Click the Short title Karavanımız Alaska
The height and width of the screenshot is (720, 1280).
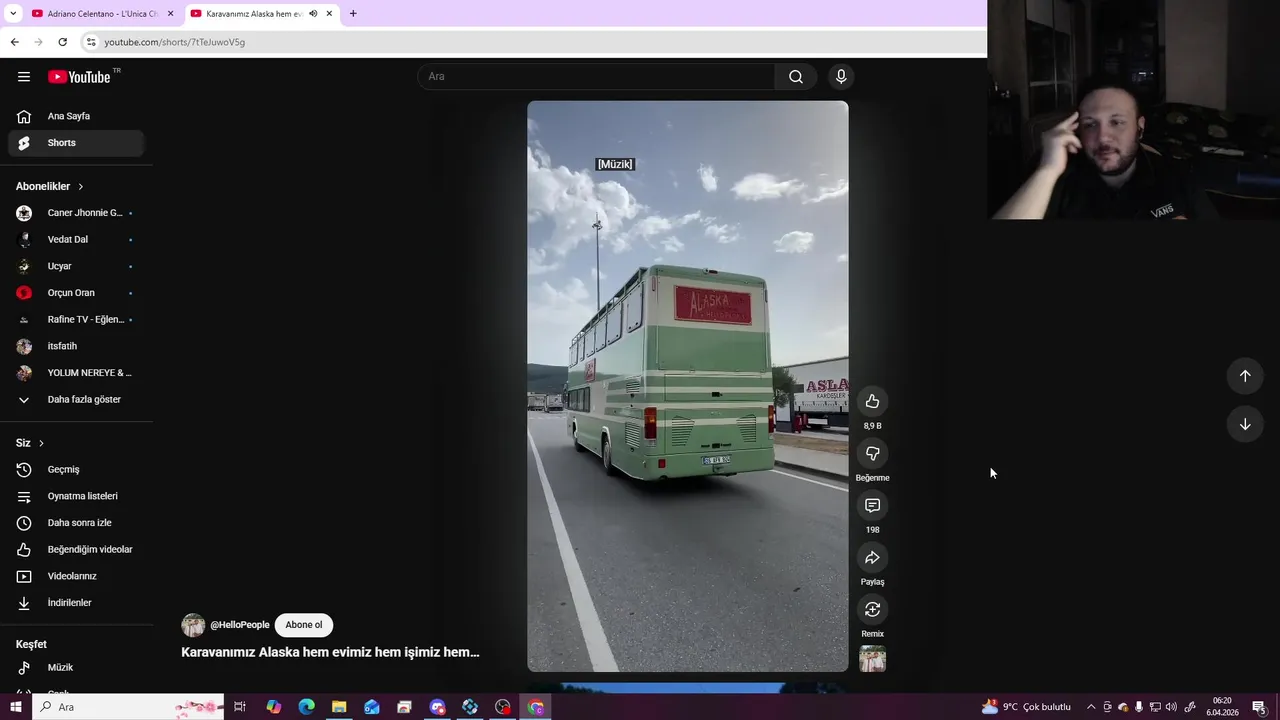[x=330, y=652]
